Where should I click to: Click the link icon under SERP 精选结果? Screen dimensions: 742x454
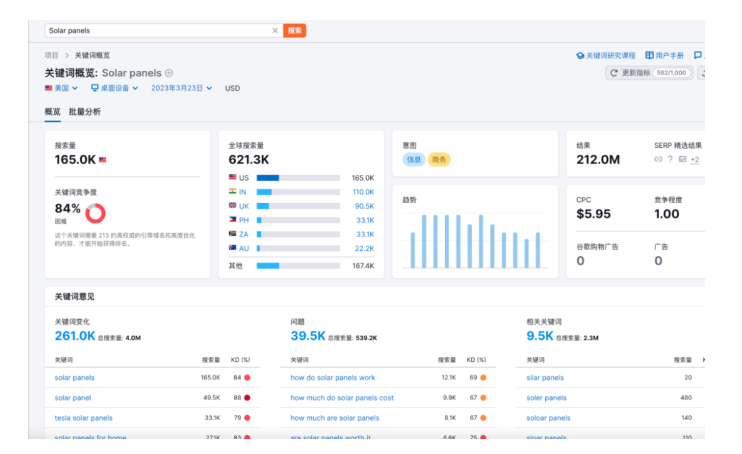(x=658, y=159)
